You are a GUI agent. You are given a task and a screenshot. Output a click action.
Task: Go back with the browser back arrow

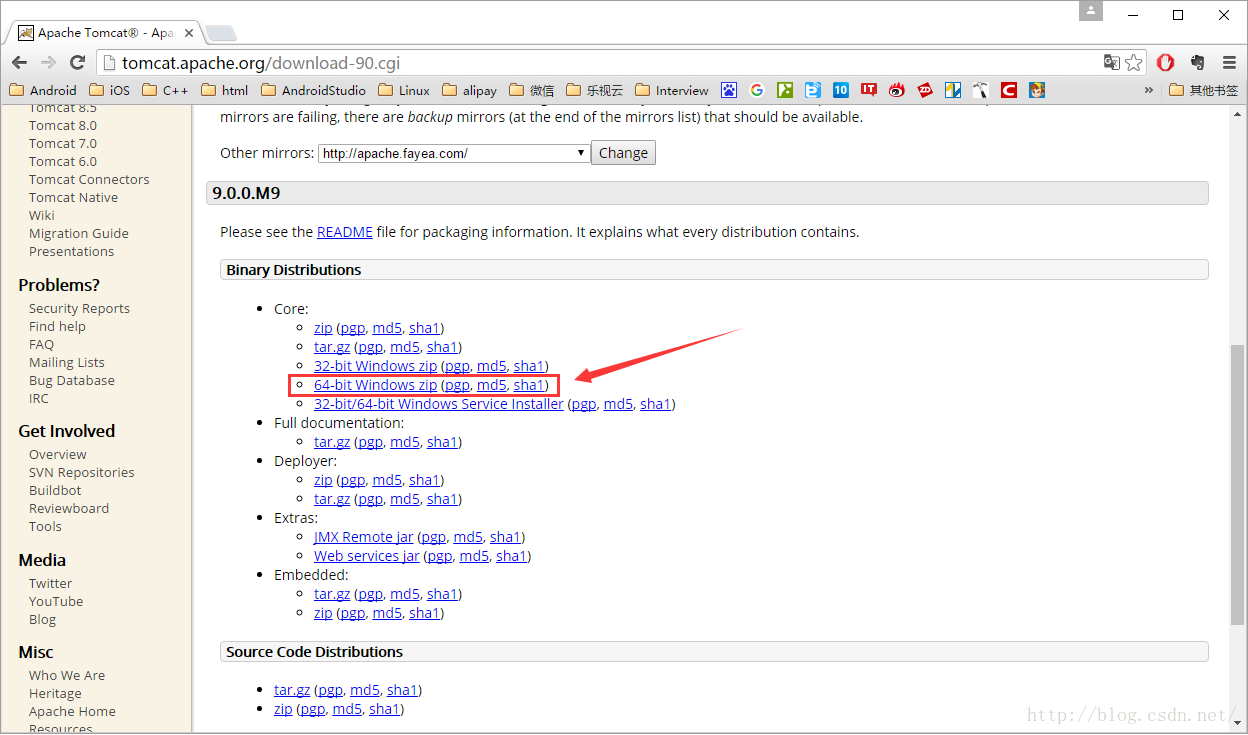point(19,62)
